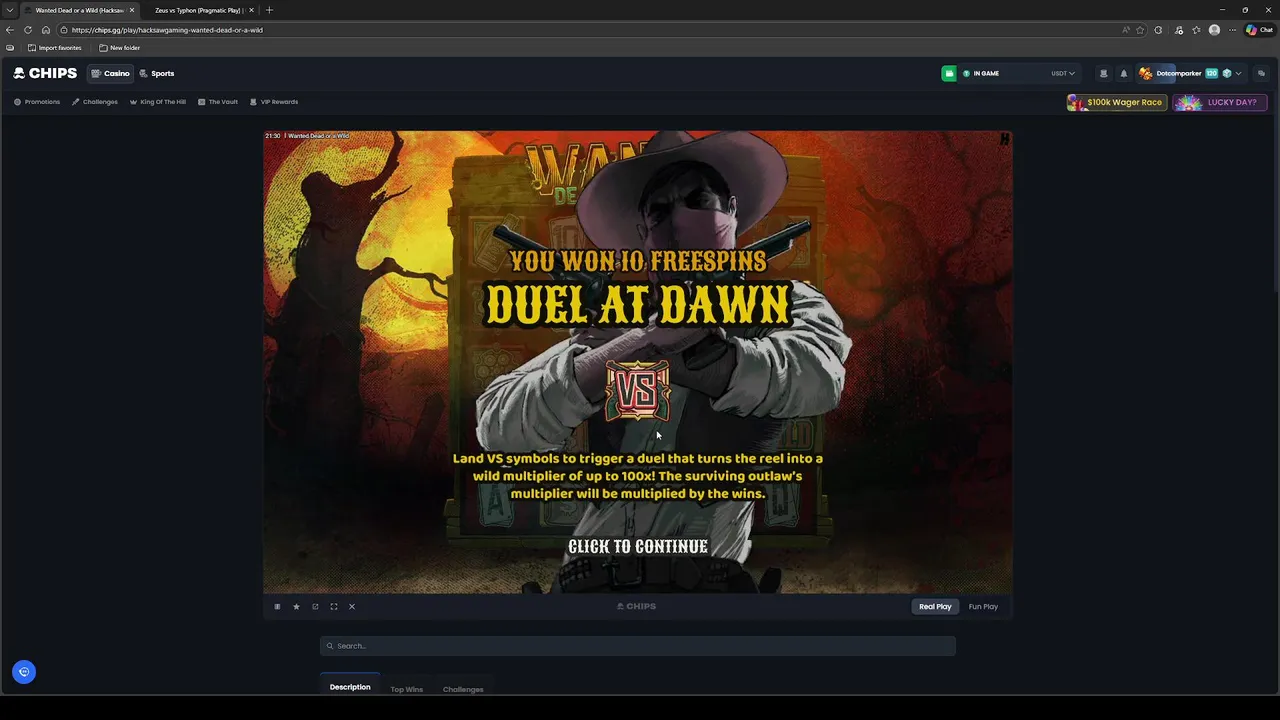The width and height of the screenshot is (1280, 720).
Task: Open the tab list dropdown arrow
Action: click(10, 10)
